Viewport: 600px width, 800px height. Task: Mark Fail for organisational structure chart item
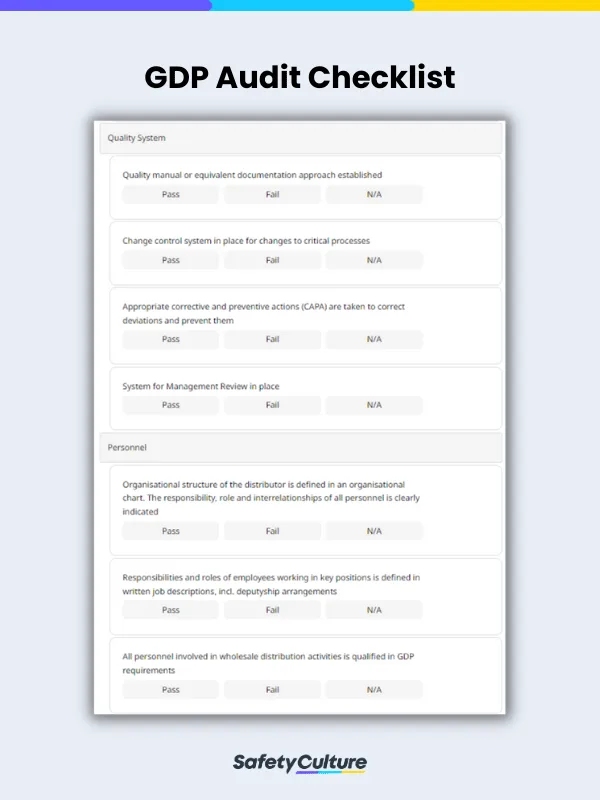click(x=271, y=531)
